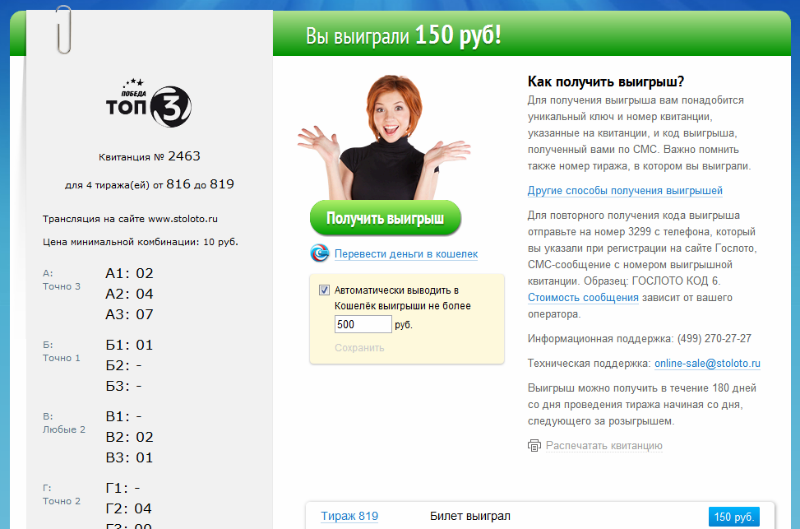Click the online-sale@stoloto.ru email link

pyautogui.click(x=707, y=363)
